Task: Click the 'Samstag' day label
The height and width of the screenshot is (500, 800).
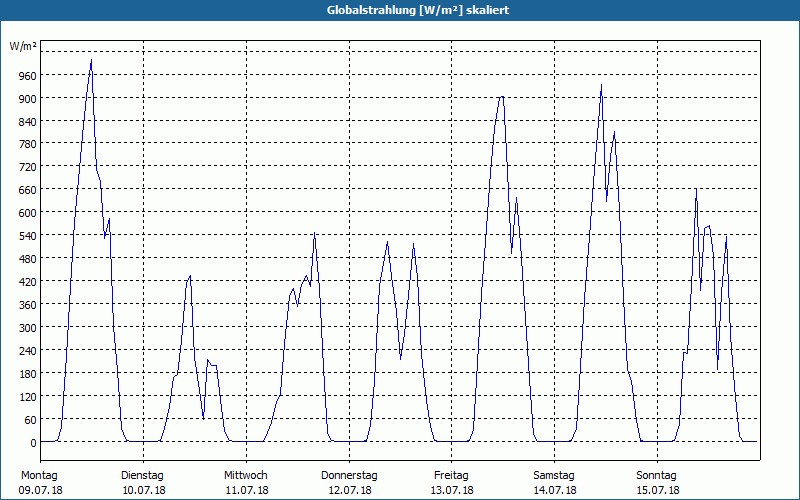Action: [554, 476]
